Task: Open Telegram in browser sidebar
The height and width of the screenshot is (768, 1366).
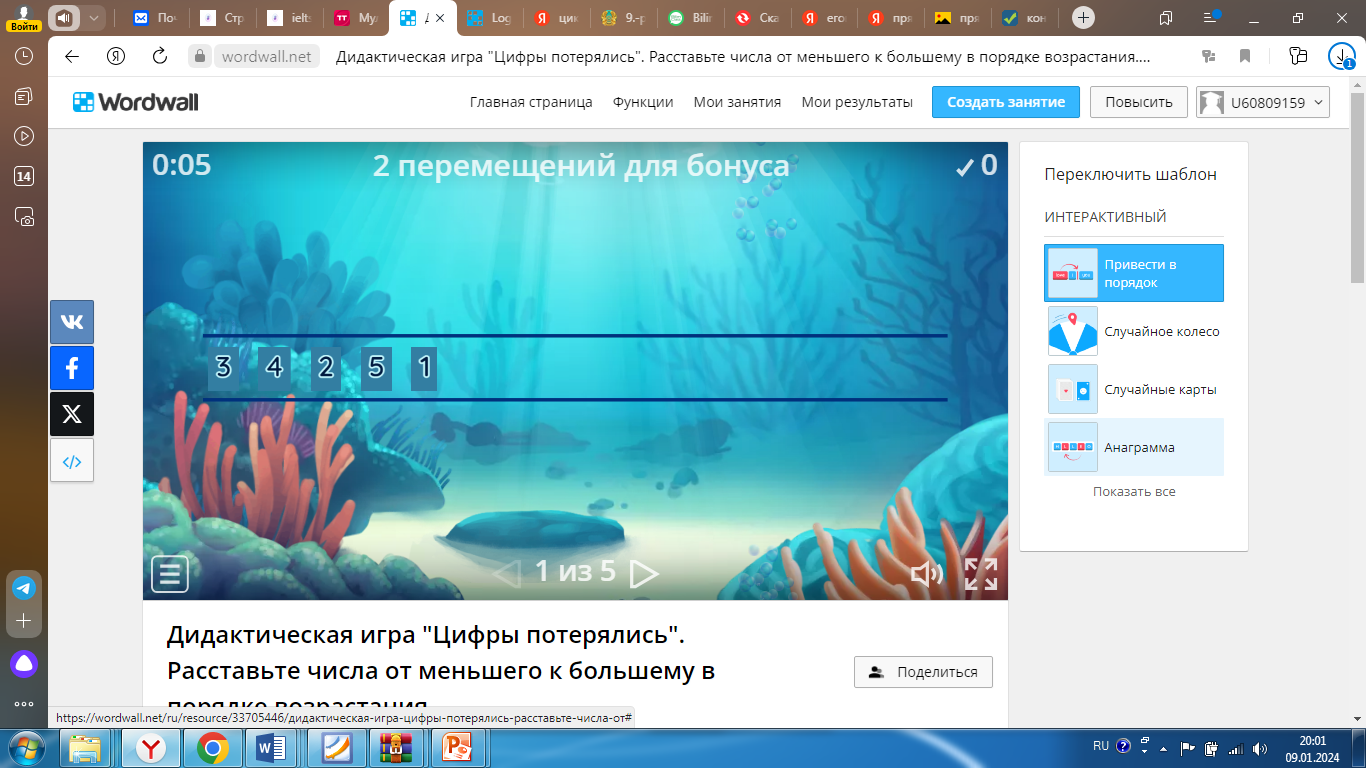Action: pos(24,588)
